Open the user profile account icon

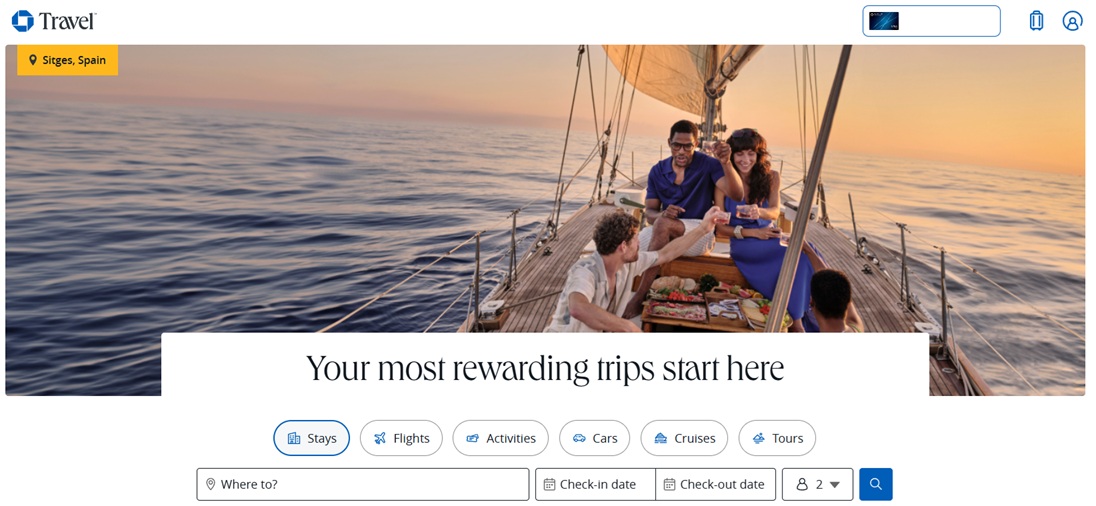point(1072,21)
